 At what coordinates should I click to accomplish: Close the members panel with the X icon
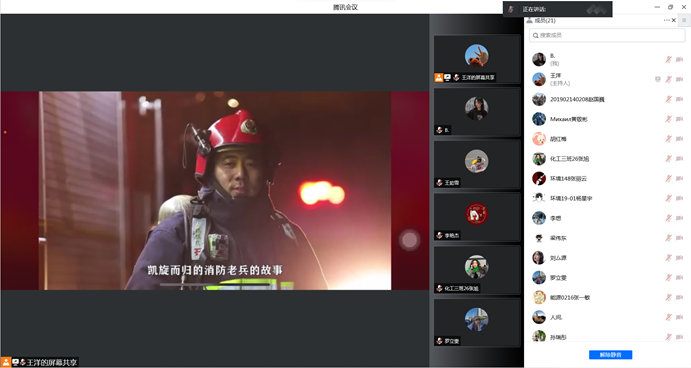click(674, 20)
